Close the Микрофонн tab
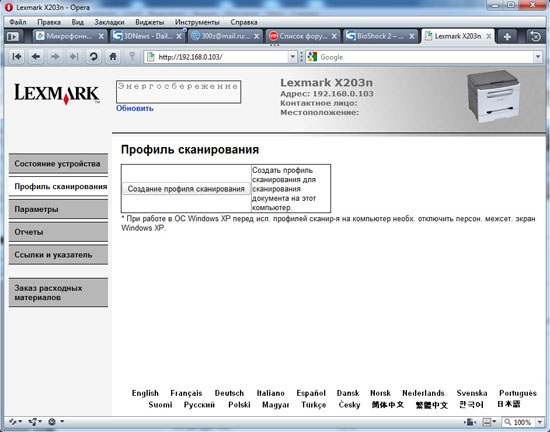Viewport: 550px width, 432px height. tap(101, 36)
